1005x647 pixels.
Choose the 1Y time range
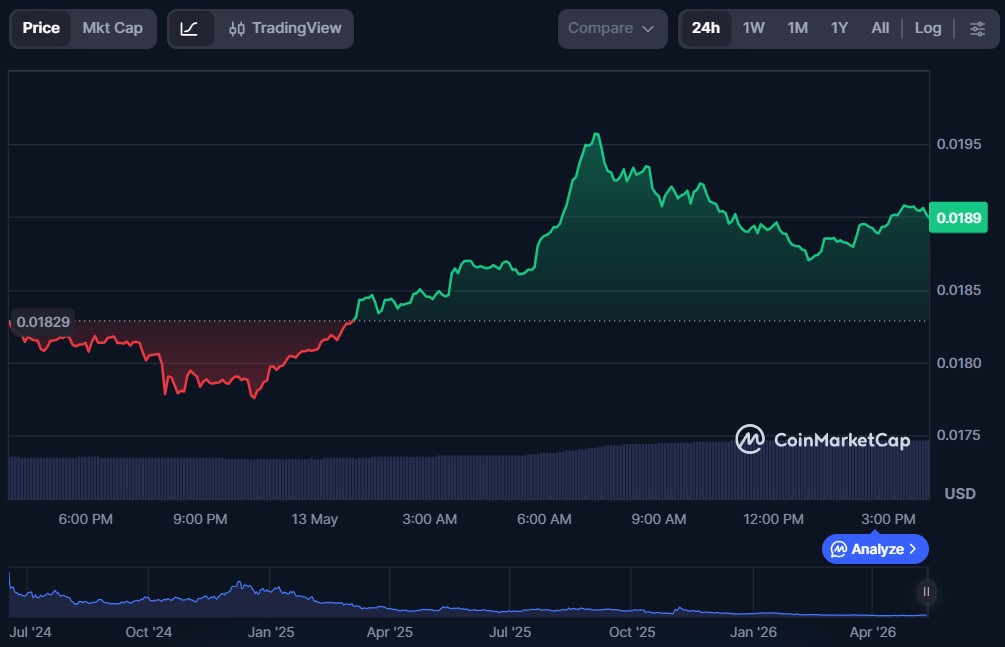(839, 28)
